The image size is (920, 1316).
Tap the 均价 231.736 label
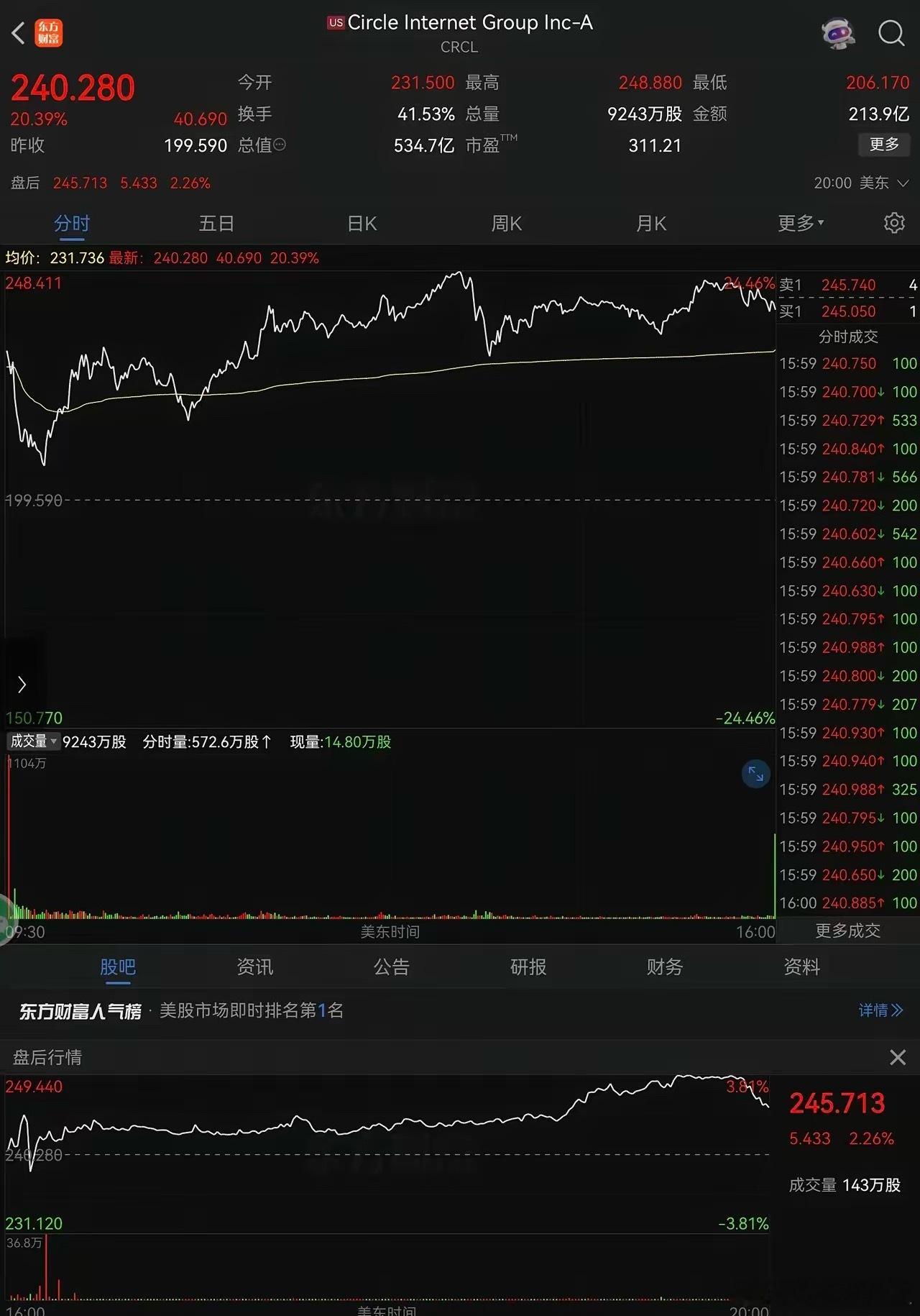55,257
